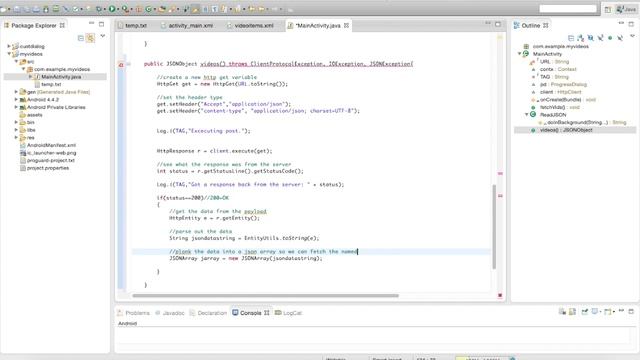Select ic_launcher-web.png file
The width and height of the screenshot is (640, 360).
click(x=51, y=153)
